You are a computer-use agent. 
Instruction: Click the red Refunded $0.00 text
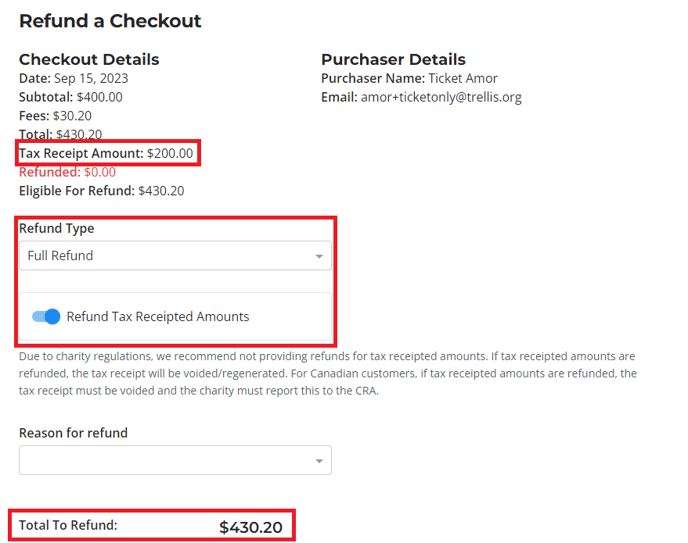tap(67, 172)
